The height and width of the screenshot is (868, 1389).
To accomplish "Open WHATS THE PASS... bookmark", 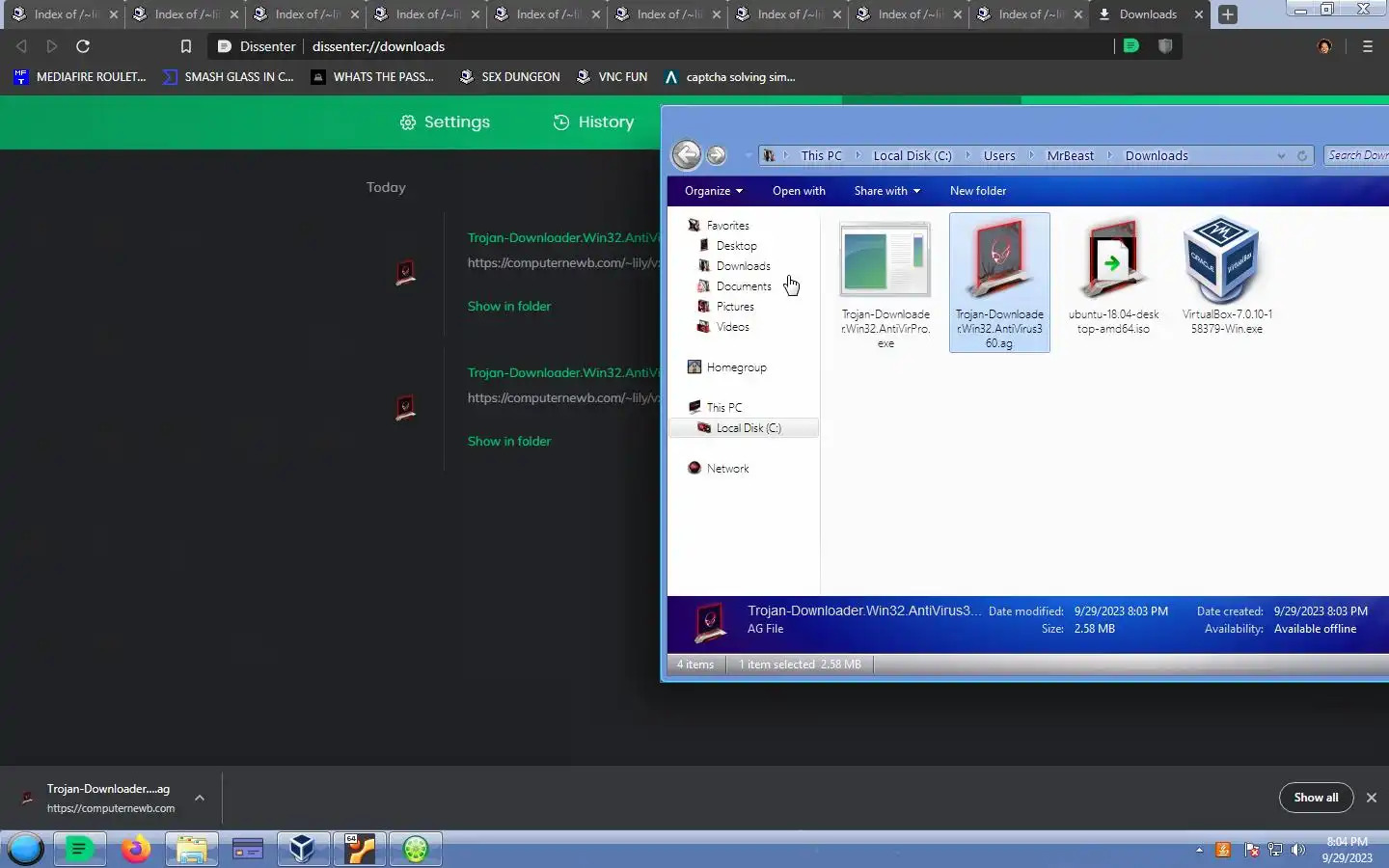I will coord(372,77).
